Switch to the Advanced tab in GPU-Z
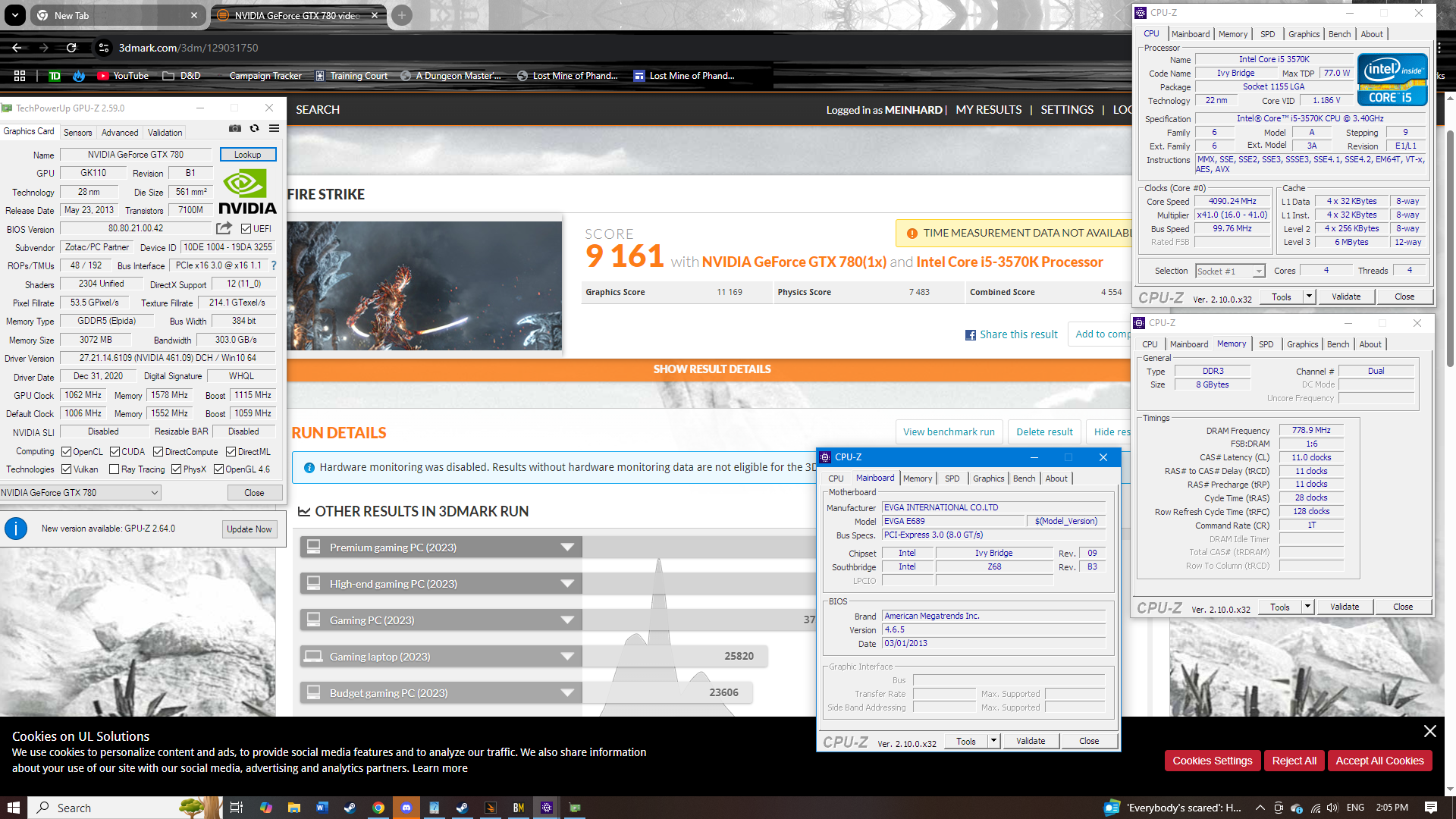This screenshot has width=1456, height=819. click(120, 132)
